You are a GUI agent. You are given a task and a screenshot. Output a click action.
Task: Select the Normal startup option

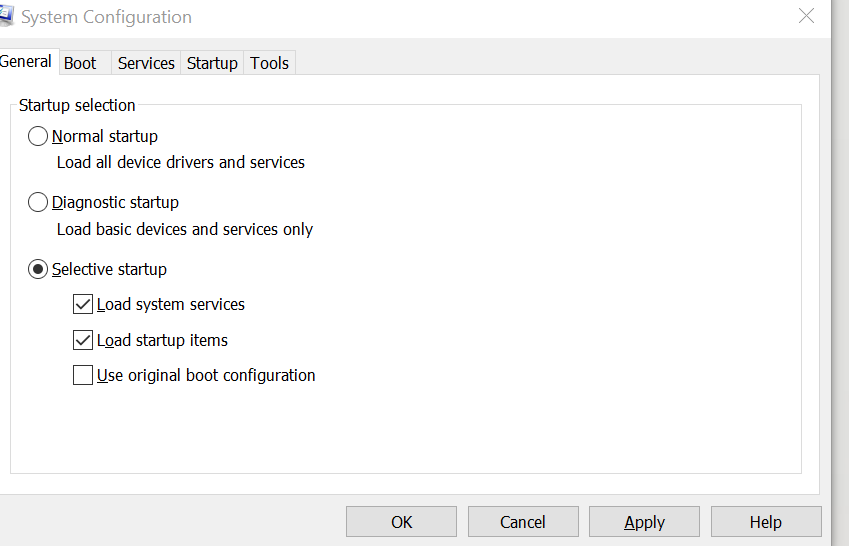coord(38,136)
